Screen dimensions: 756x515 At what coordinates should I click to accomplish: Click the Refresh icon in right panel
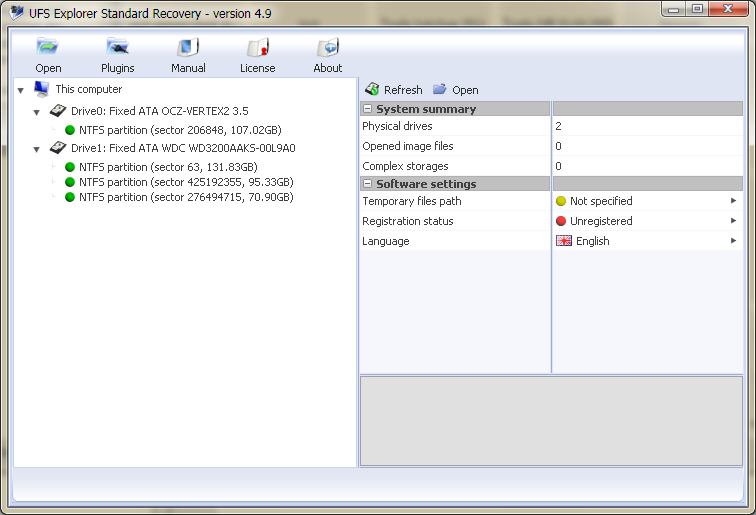[x=372, y=89]
